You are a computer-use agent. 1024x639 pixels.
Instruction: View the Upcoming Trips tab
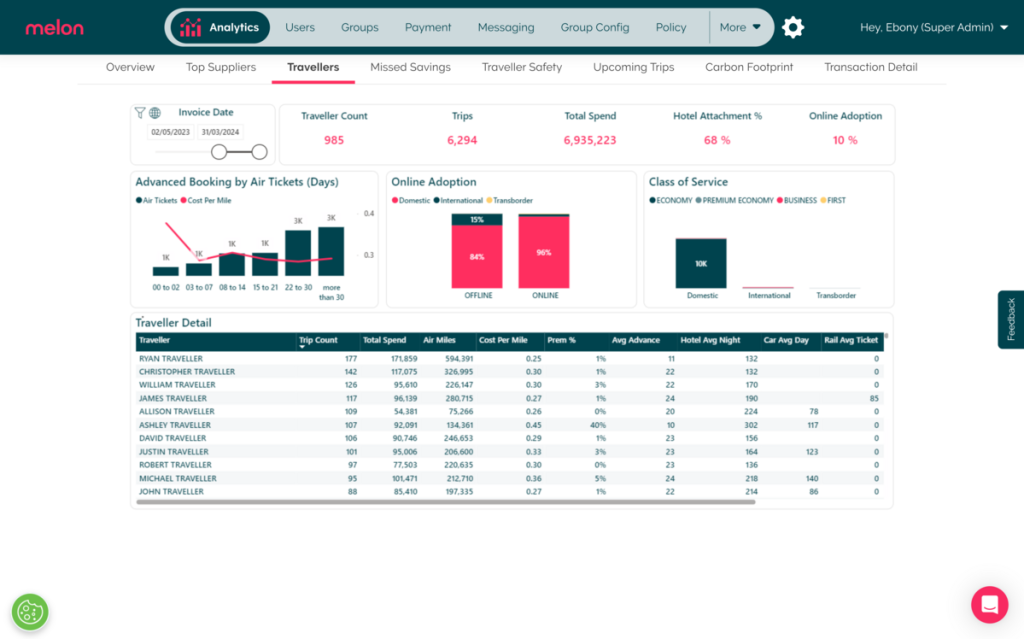click(x=633, y=67)
